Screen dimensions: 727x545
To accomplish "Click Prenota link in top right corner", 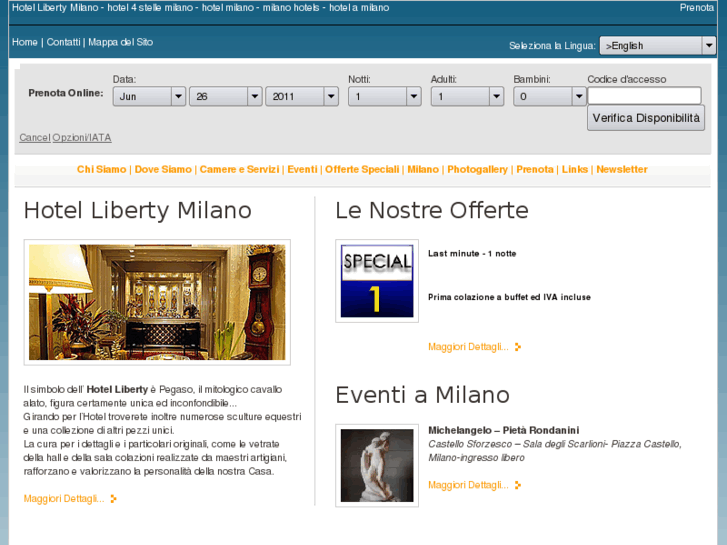I will click(x=697, y=8).
